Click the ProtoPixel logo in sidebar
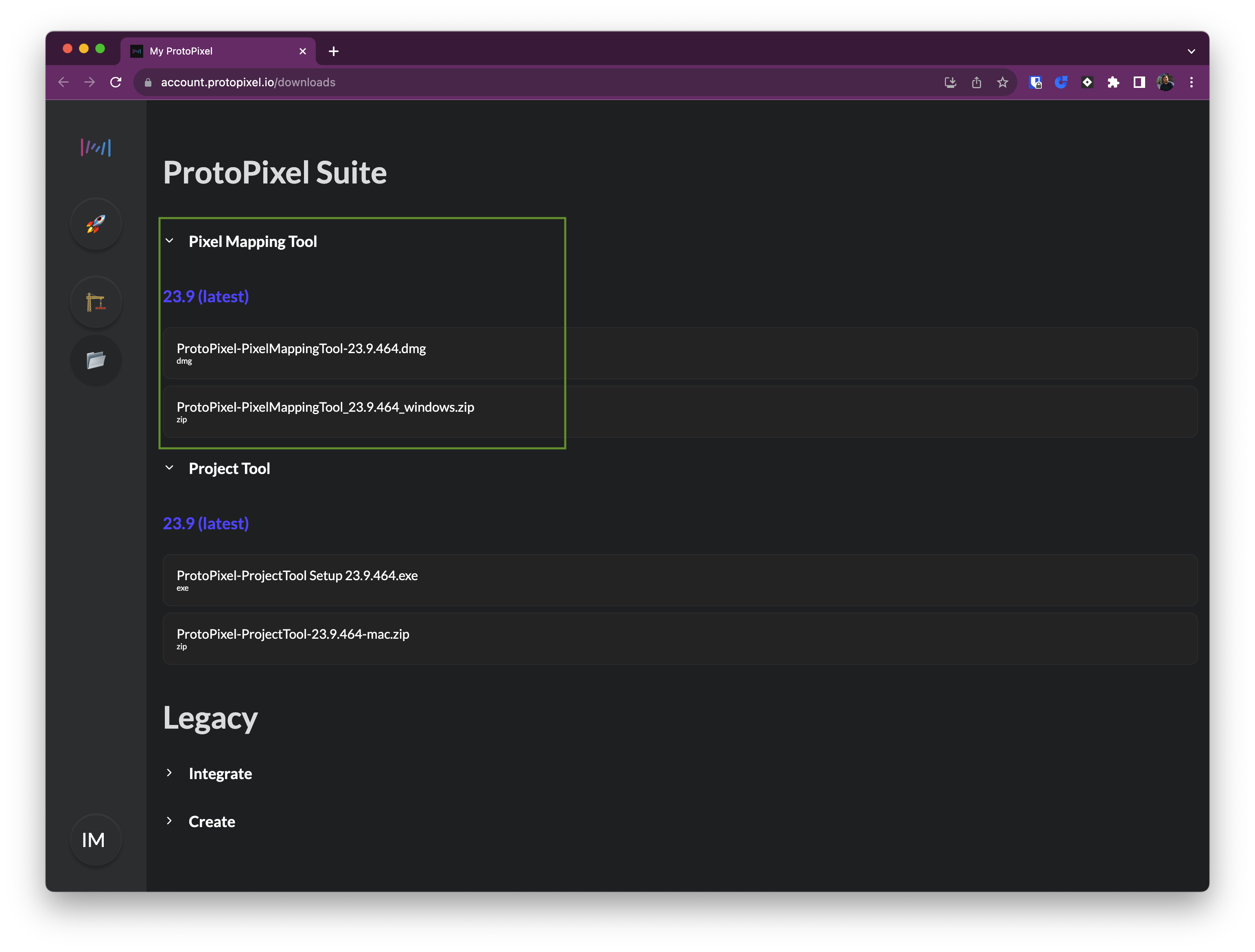Viewport: 1255px width, 952px height. point(95,148)
